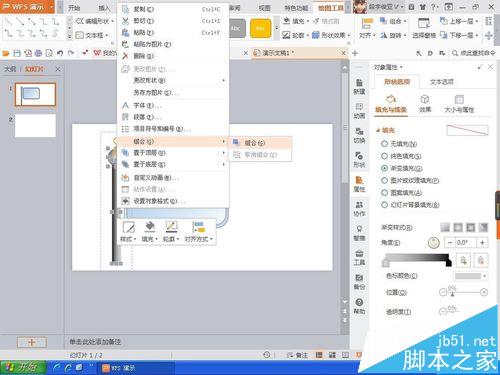Click 形状 (Shapes) in side pane strip
The image size is (500, 375).
[x=359, y=160]
